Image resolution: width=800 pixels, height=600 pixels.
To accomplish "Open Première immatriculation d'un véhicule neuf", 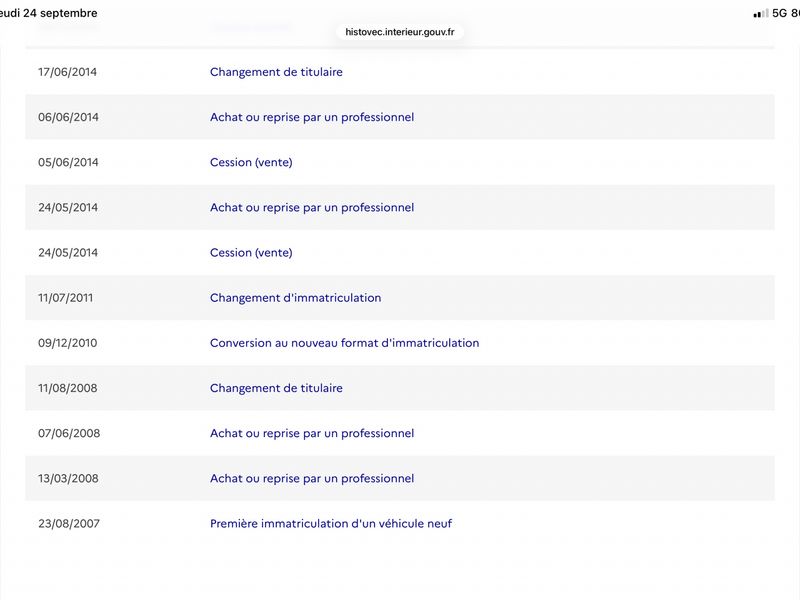I will point(331,523).
